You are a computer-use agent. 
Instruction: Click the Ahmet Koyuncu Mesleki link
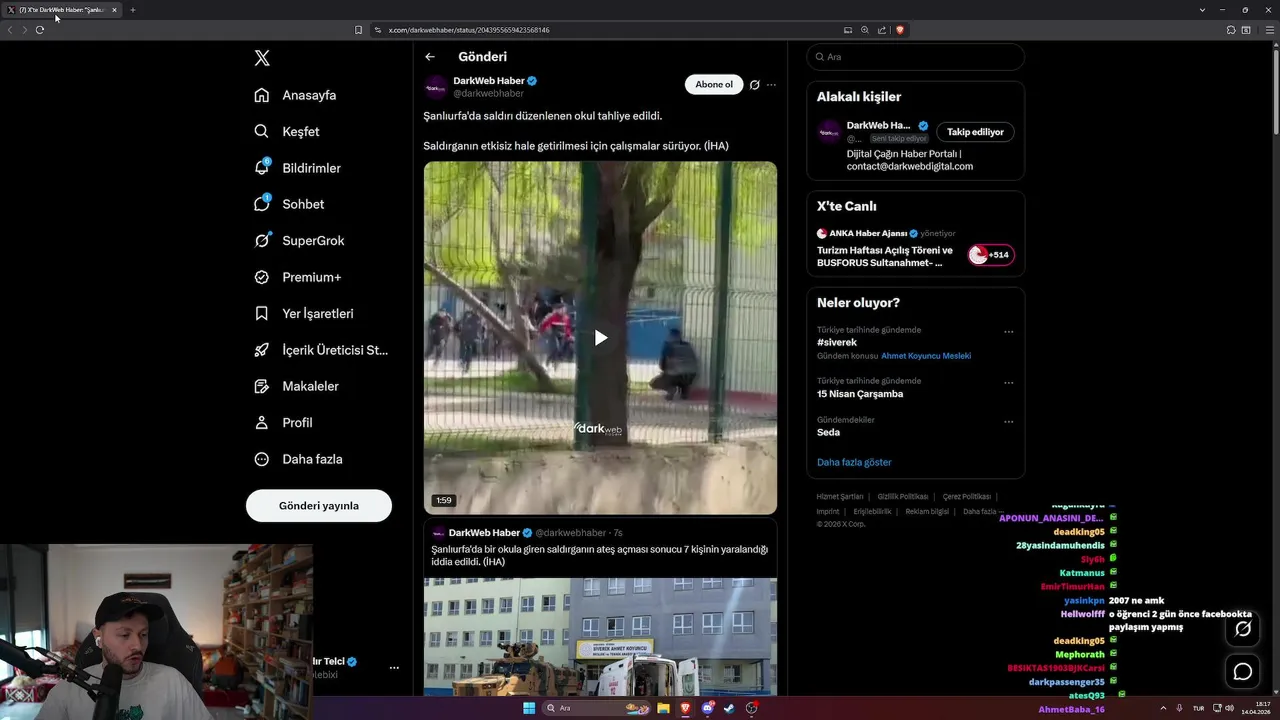926,356
